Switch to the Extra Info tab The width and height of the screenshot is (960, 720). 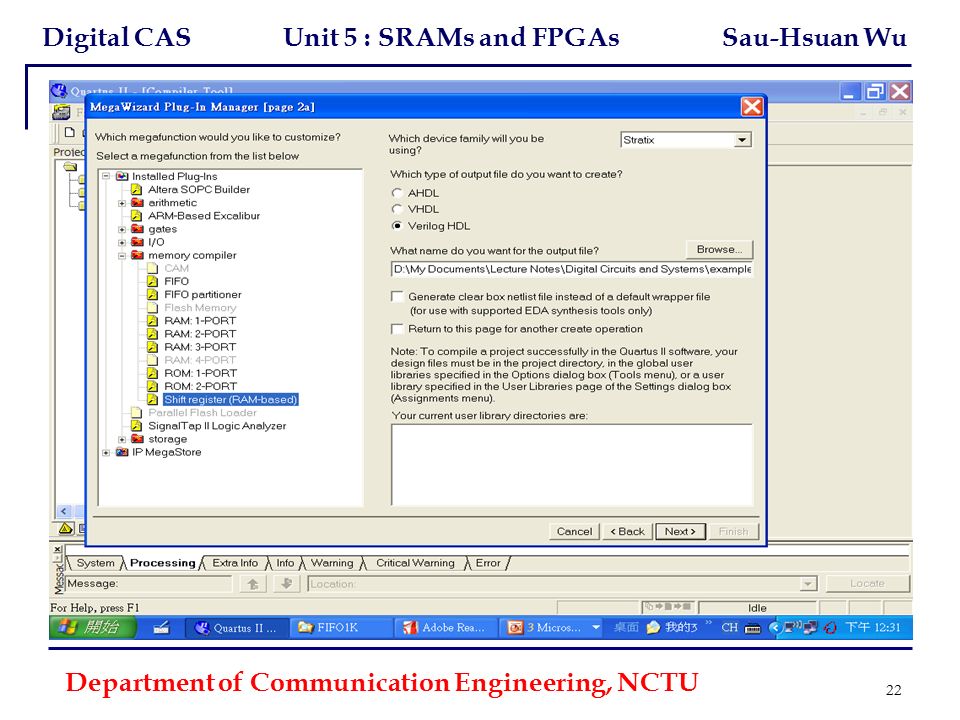click(x=235, y=563)
